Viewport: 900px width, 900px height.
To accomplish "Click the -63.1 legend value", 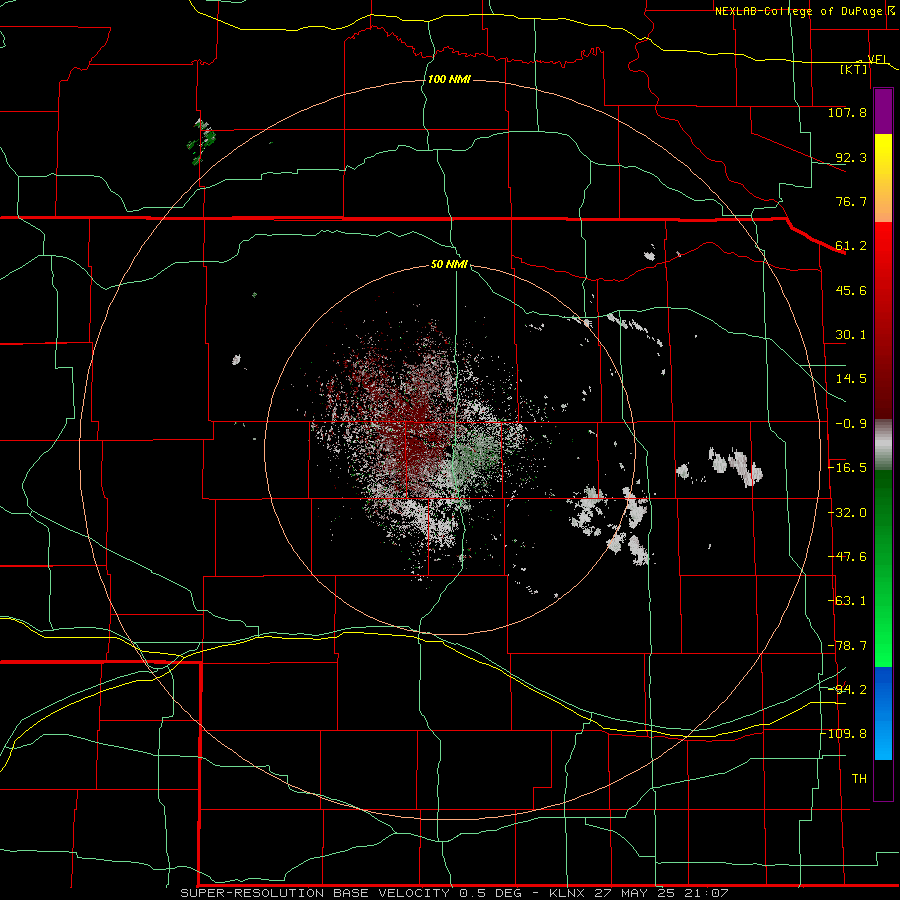I will 847,601.
